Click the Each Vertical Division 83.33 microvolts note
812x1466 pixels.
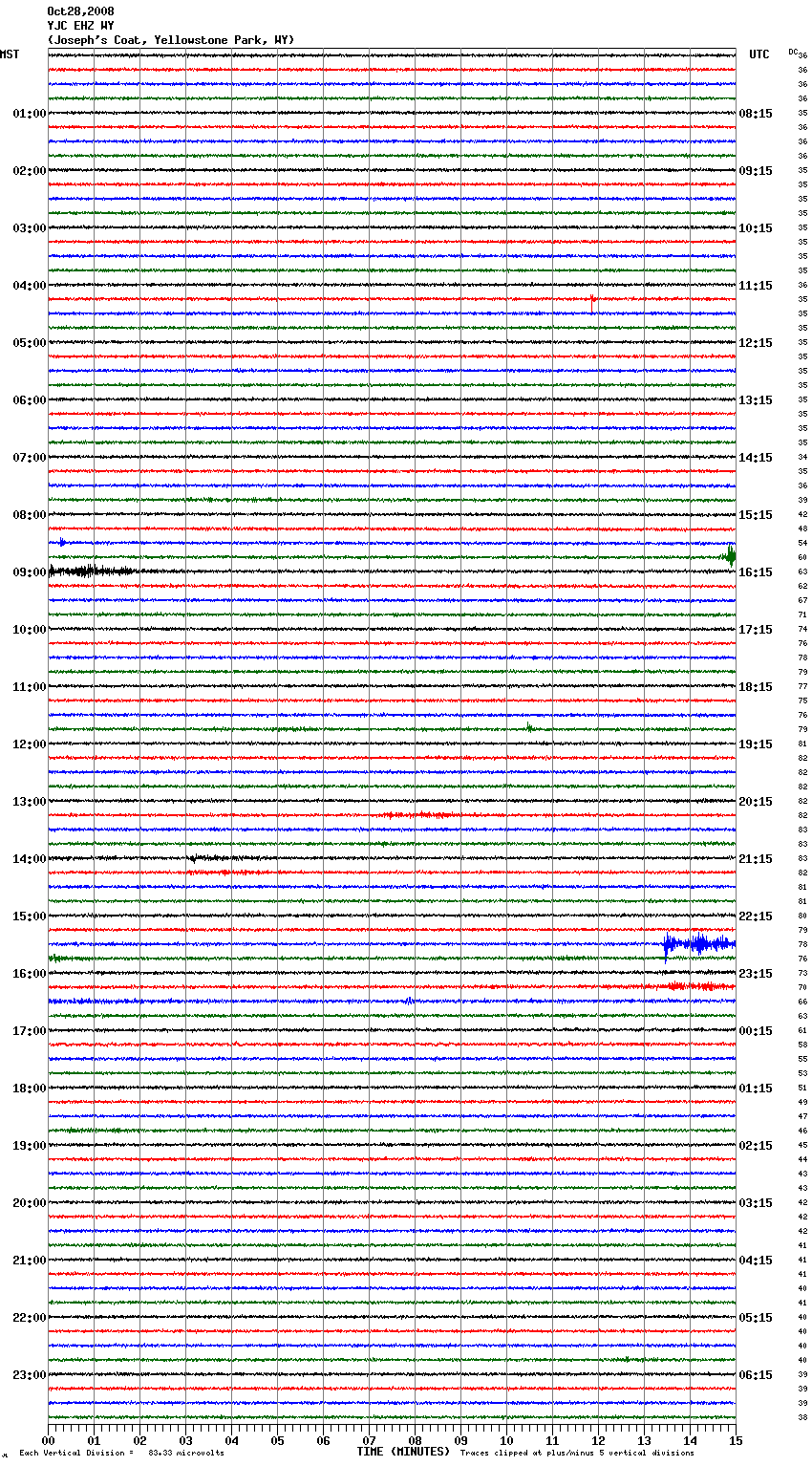[x=121, y=1453]
